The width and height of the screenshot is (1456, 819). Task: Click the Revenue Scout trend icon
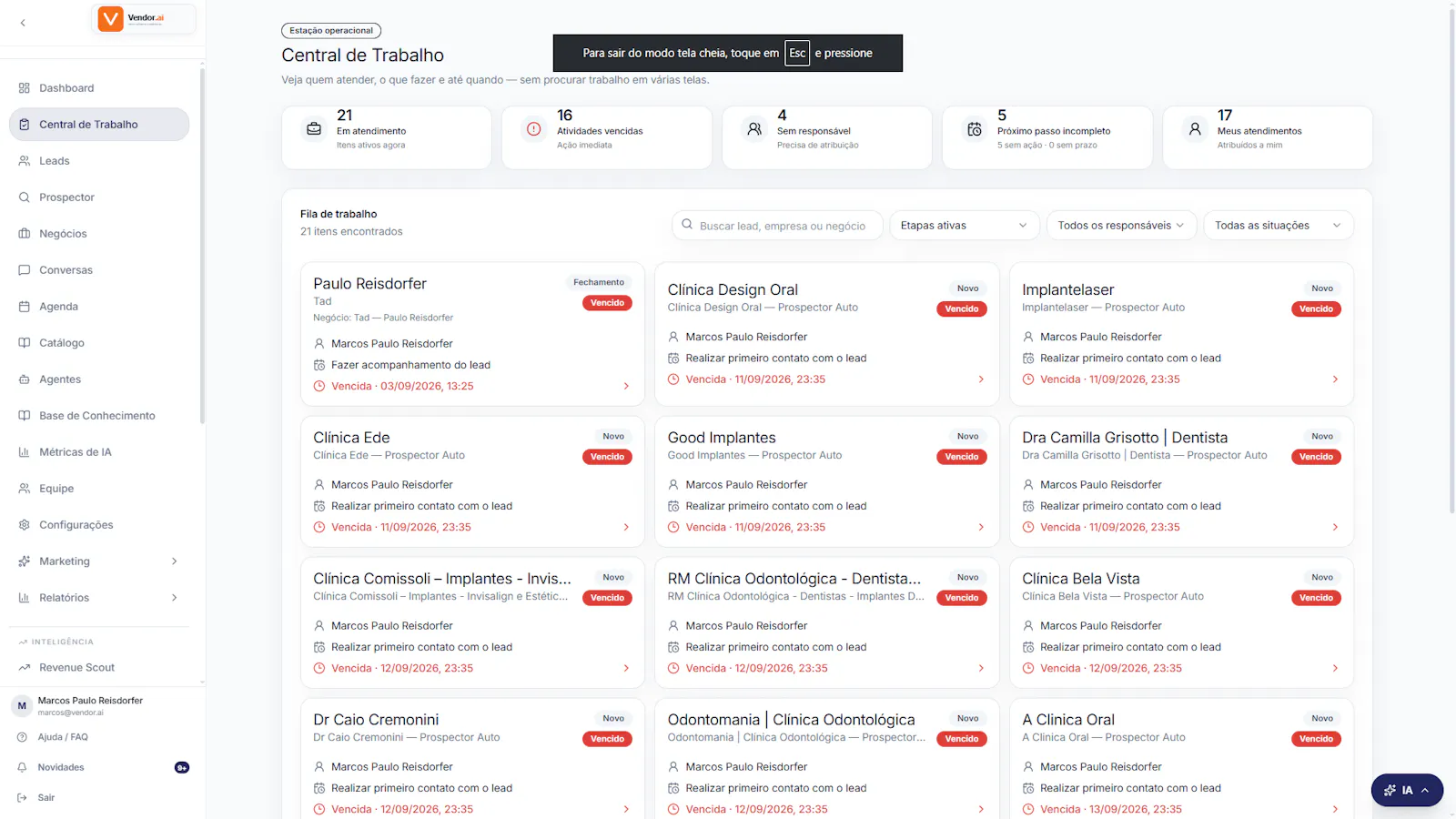point(25,668)
